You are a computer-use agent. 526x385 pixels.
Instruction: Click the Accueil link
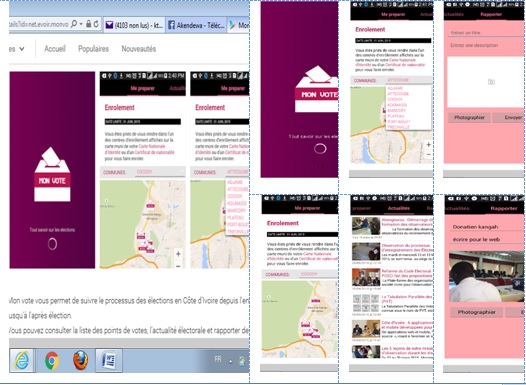[x=55, y=49]
